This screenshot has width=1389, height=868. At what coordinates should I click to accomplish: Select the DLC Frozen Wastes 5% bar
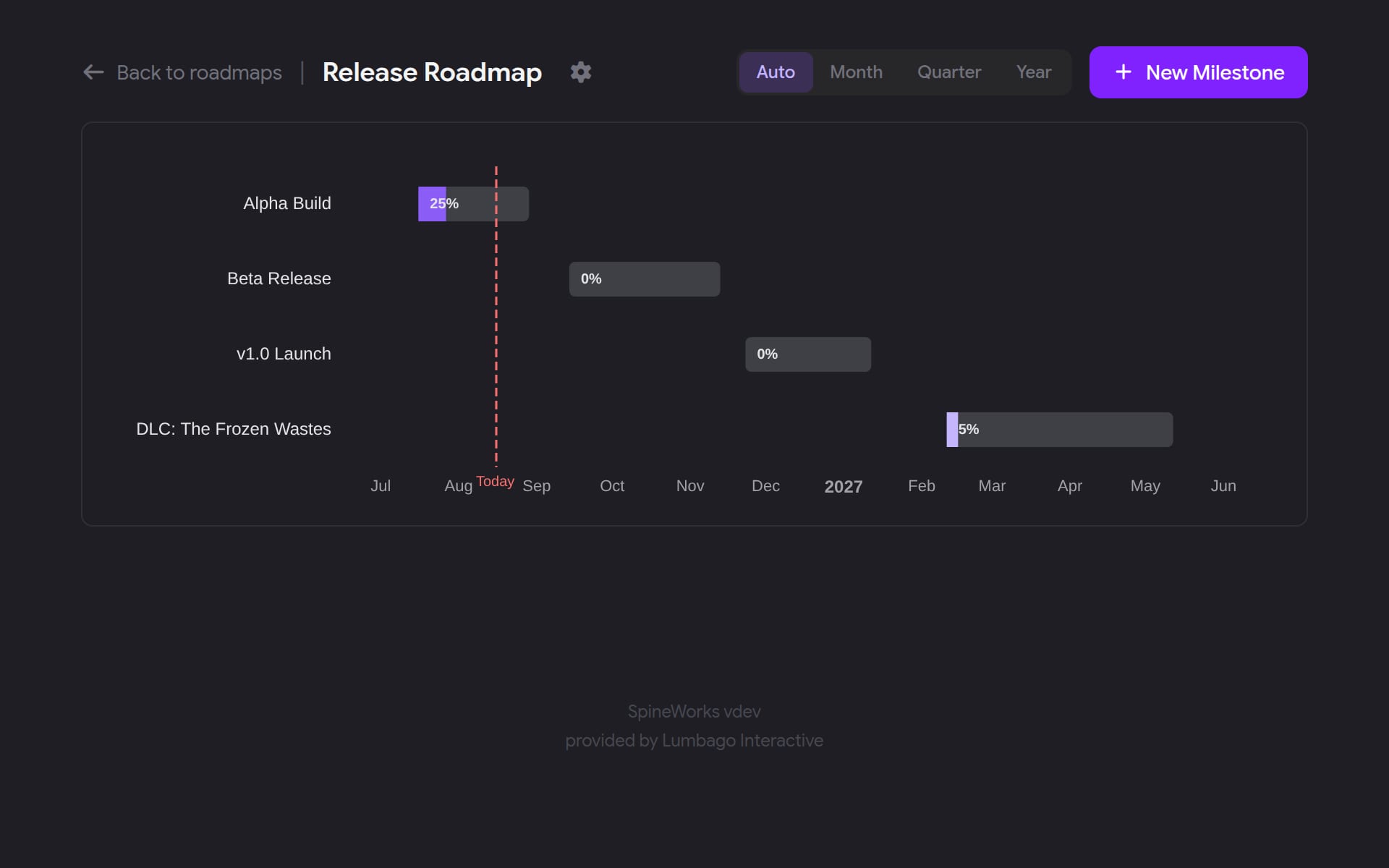tap(1059, 430)
